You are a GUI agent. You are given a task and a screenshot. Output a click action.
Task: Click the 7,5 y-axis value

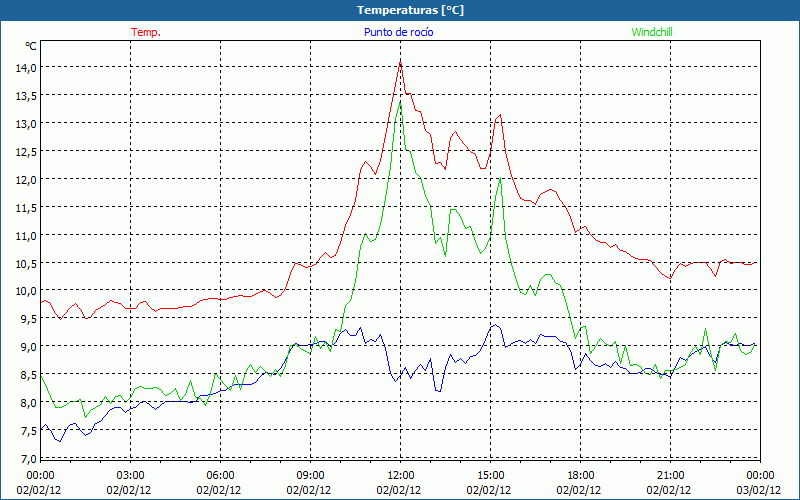tap(28, 431)
